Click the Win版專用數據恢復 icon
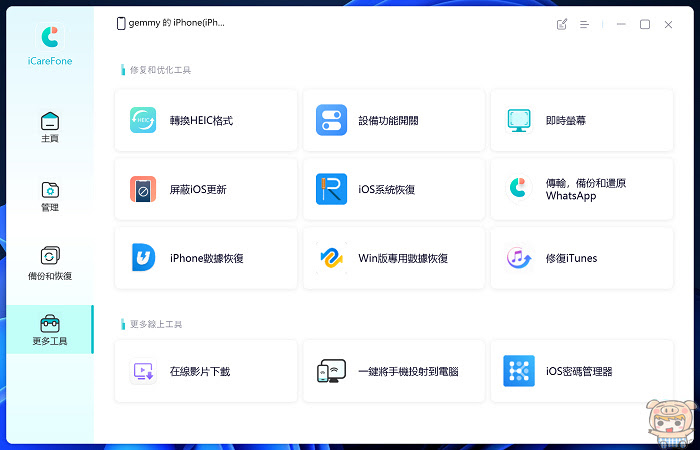The height and width of the screenshot is (450, 700). 331,258
